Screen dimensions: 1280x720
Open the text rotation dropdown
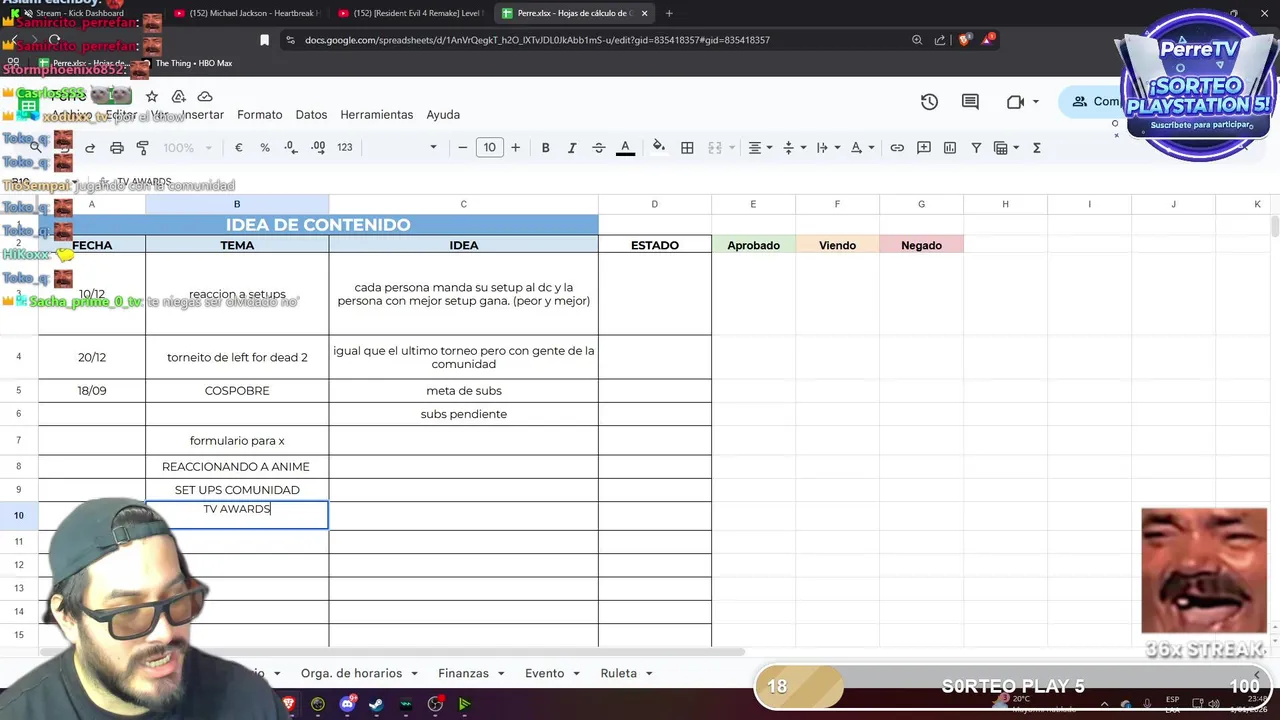pos(861,147)
